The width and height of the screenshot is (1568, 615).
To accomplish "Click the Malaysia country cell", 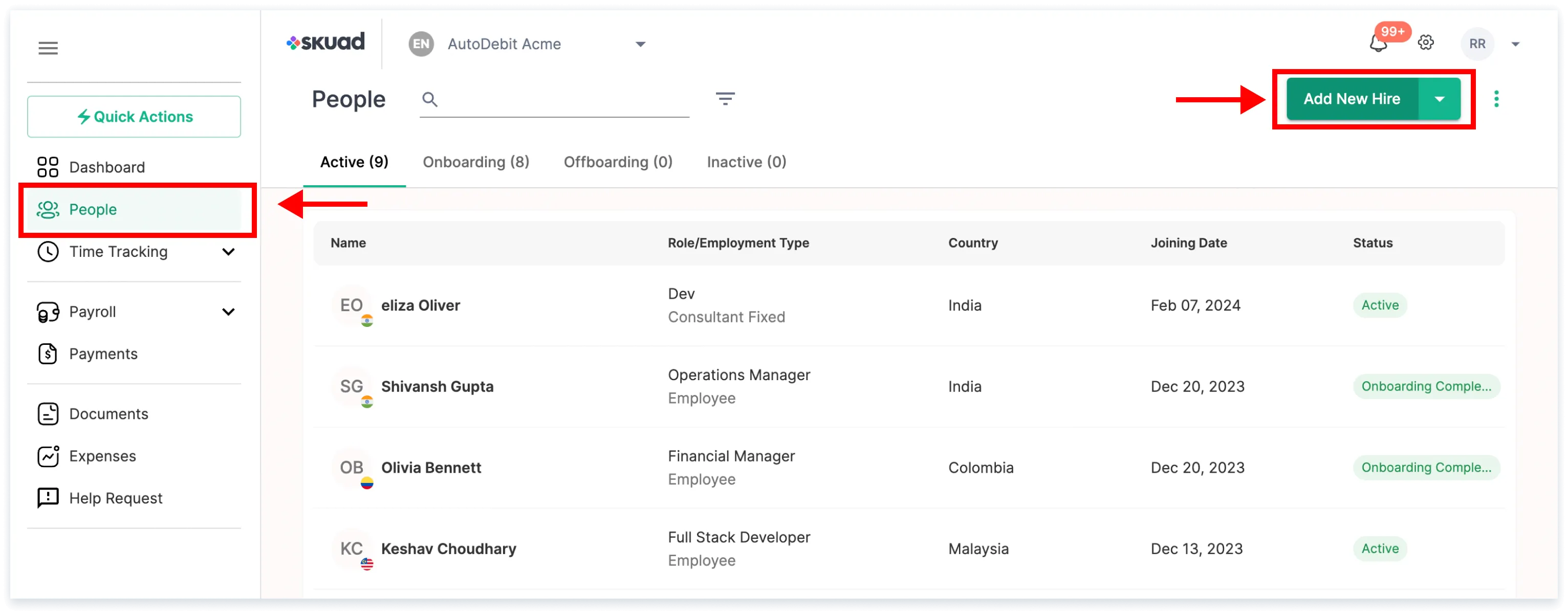I will click(x=978, y=550).
